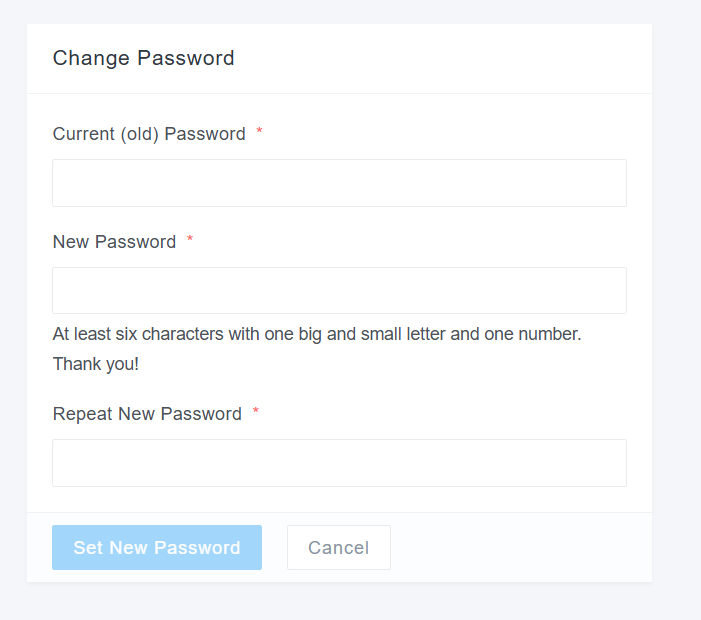Cancel the password change
This screenshot has width=701, height=620.
click(x=338, y=548)
